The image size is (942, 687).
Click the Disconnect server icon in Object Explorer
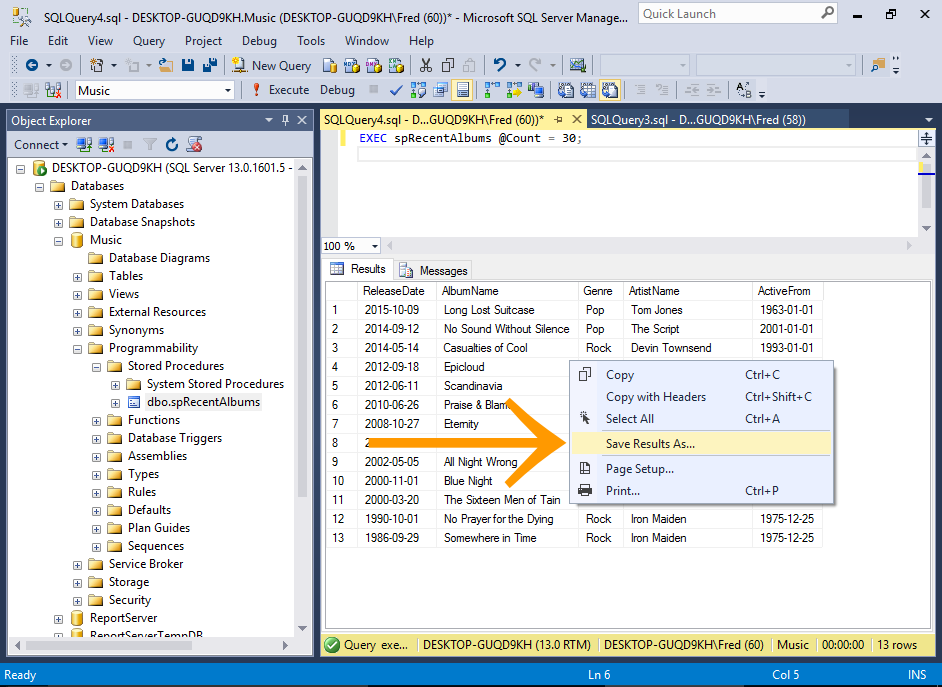106,145
